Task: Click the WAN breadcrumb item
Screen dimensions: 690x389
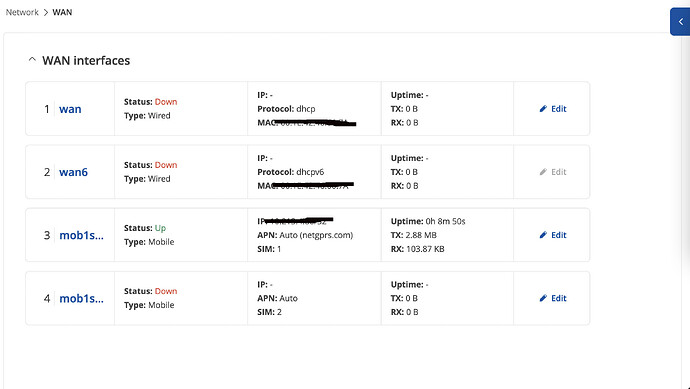Action: coord(62,12)
